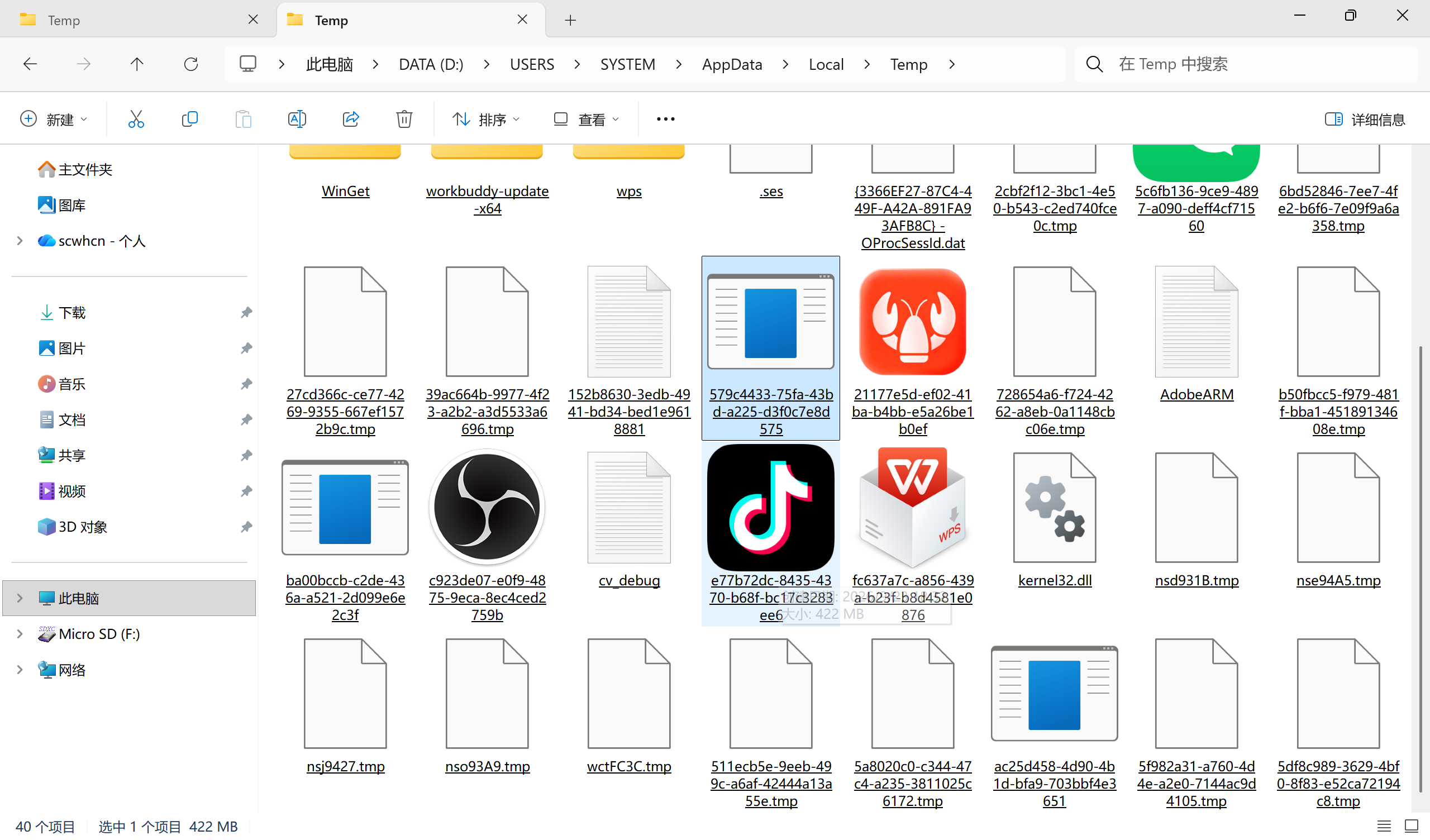
Task: Refresh the current folder
Action: [x=190, y=64]
